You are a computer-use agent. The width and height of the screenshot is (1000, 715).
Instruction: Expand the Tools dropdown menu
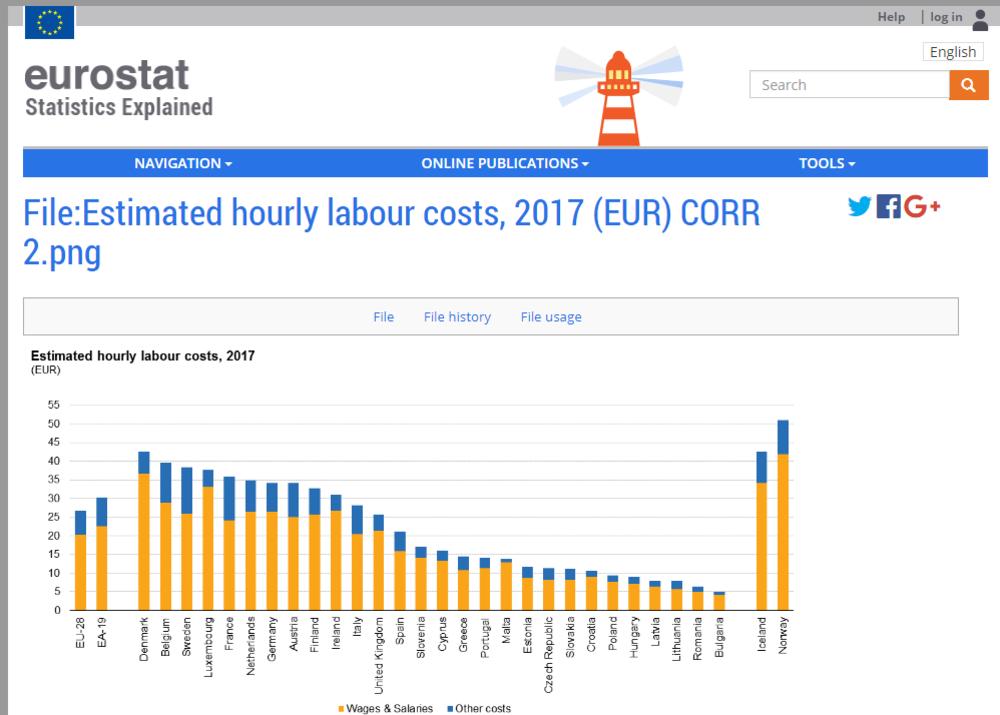[827, 163]
